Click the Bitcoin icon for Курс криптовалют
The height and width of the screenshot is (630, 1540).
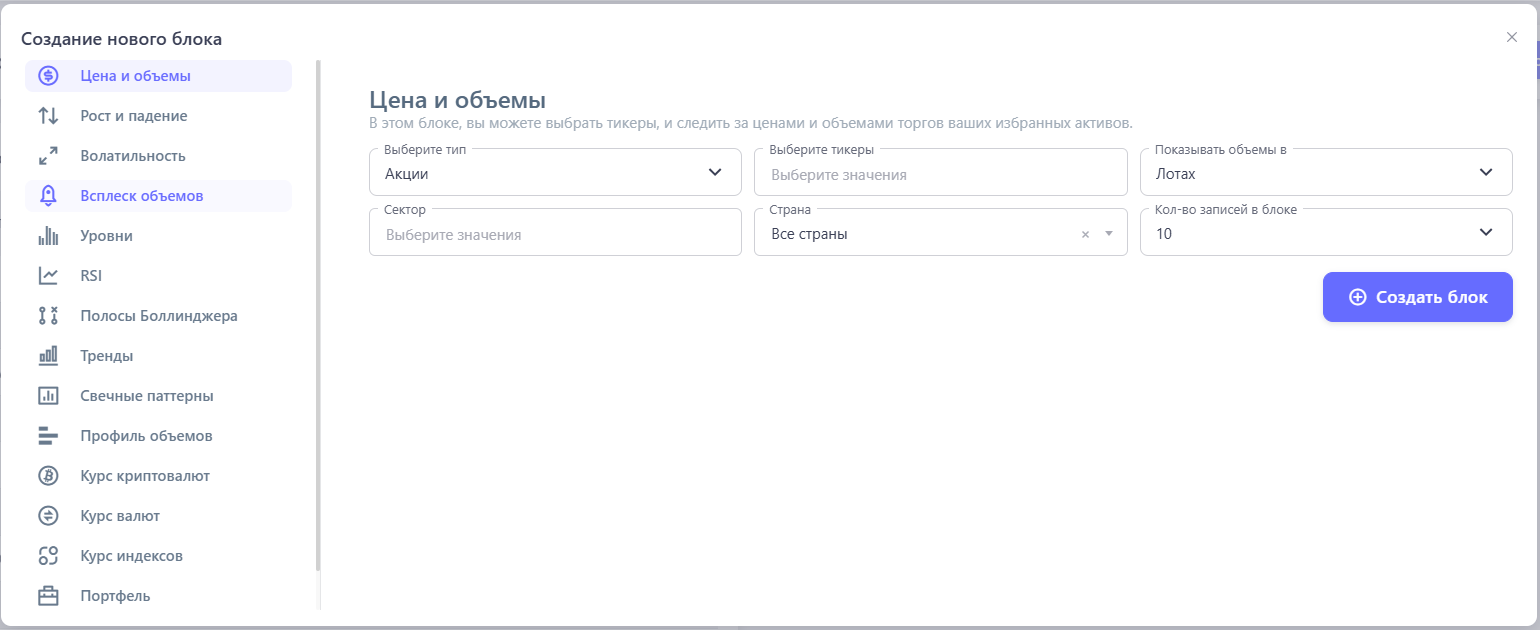pos(48,476)
